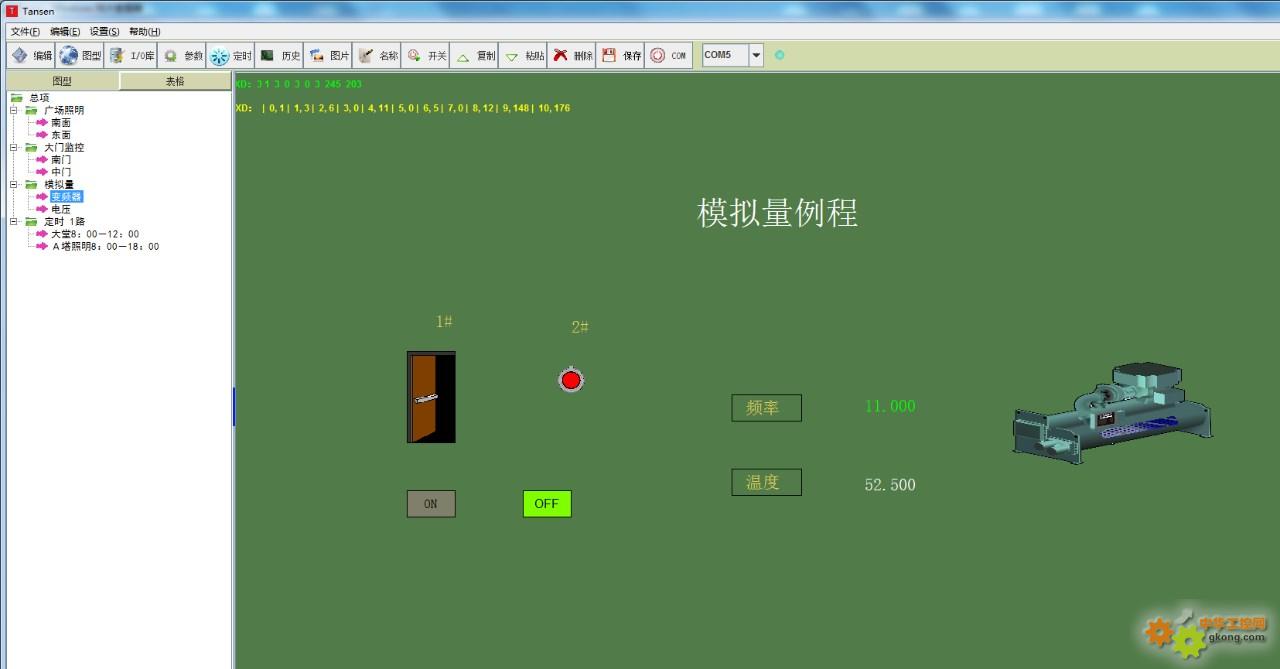Click the 1# label
This screenshot has width=1280, height=669.
[x=444, y=322]
